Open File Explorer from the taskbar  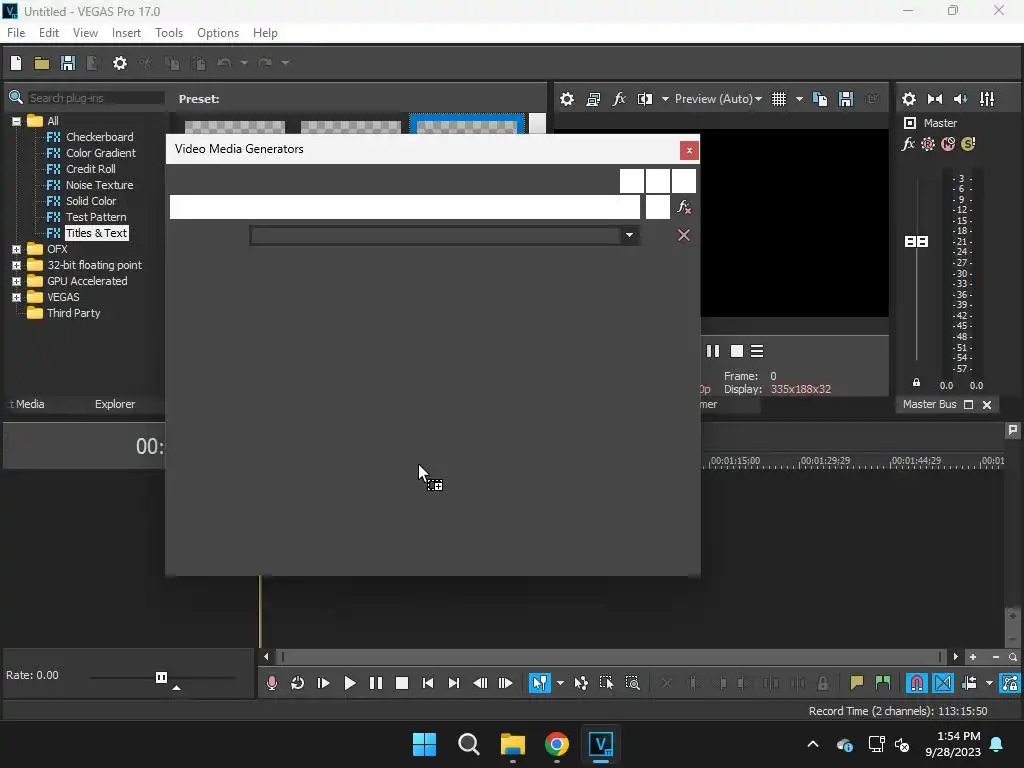pyautogui.click(x=513, y=744)
